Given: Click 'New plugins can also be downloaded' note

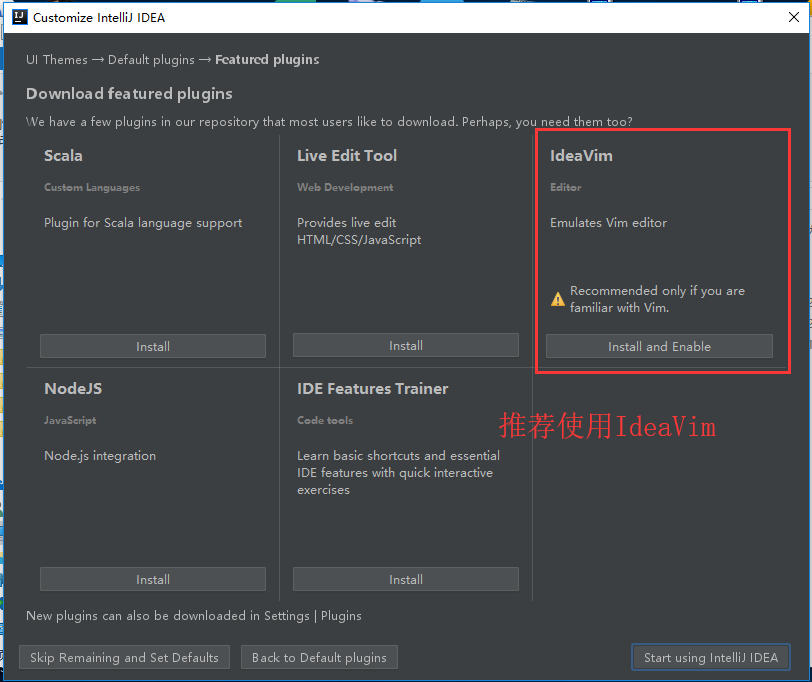Looking at the screenshot, I should [x=194, y=616].
